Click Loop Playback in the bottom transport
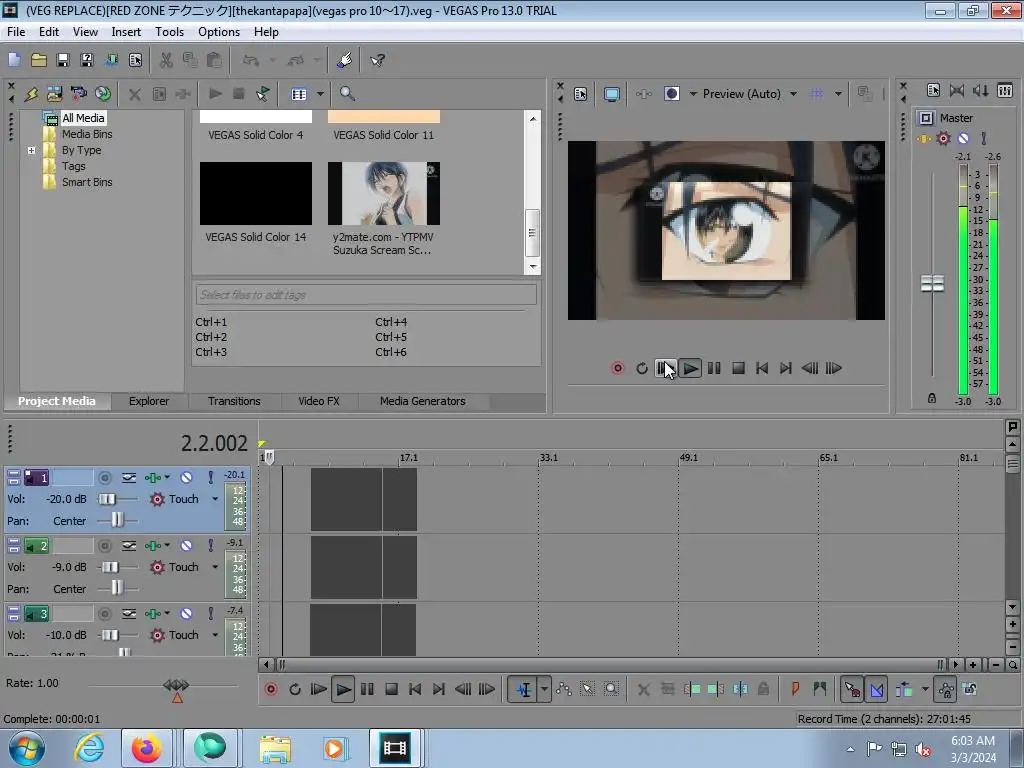 pyautogui.click(x=295, y=689)
